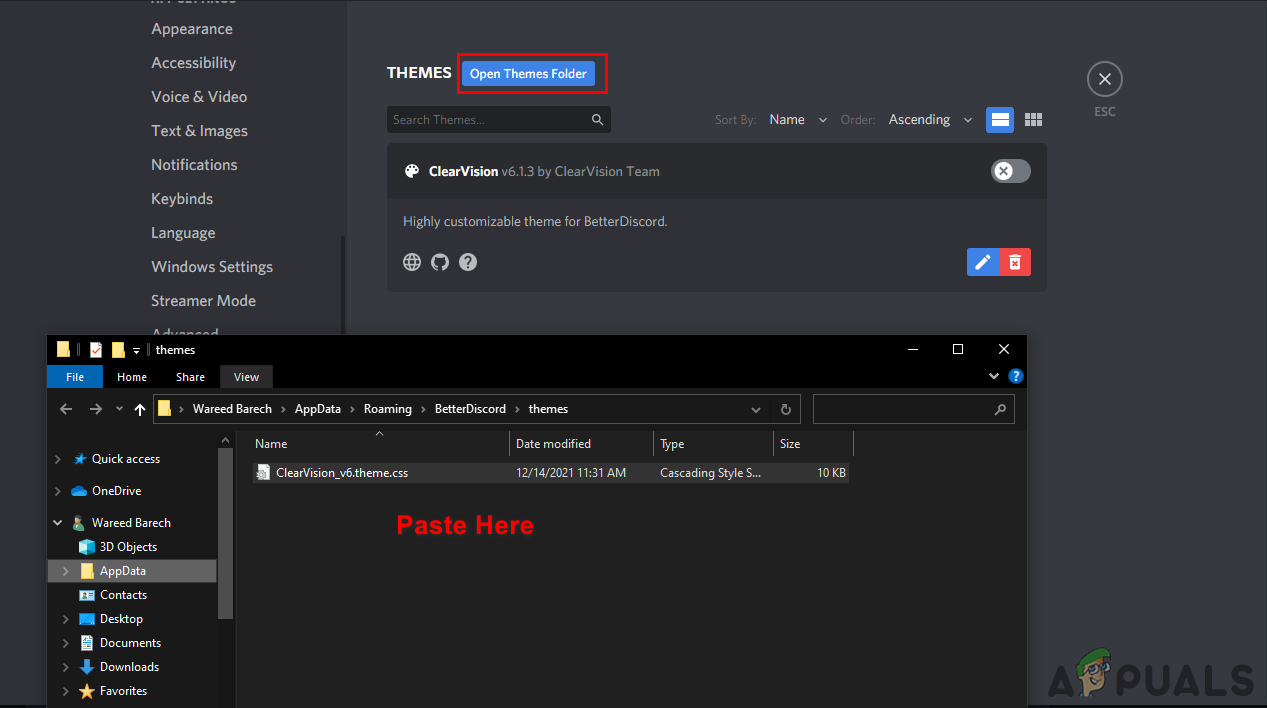Open Accessibility settings

click(193, 63)
